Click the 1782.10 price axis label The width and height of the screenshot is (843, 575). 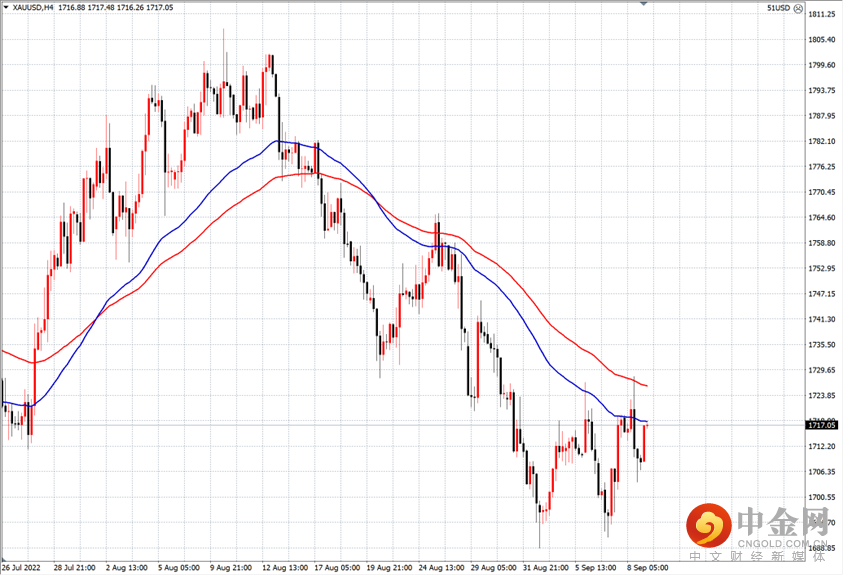click(x=821, y=141)
